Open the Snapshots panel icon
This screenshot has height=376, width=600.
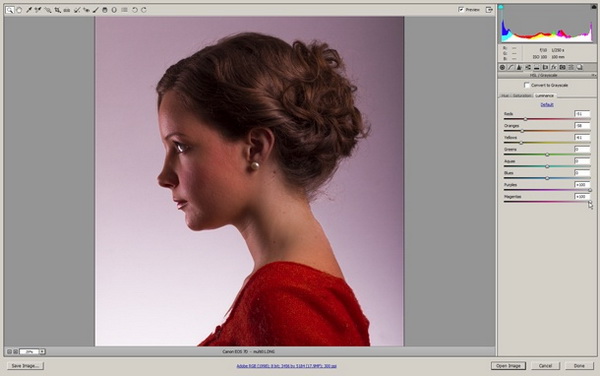coord(580,67)
